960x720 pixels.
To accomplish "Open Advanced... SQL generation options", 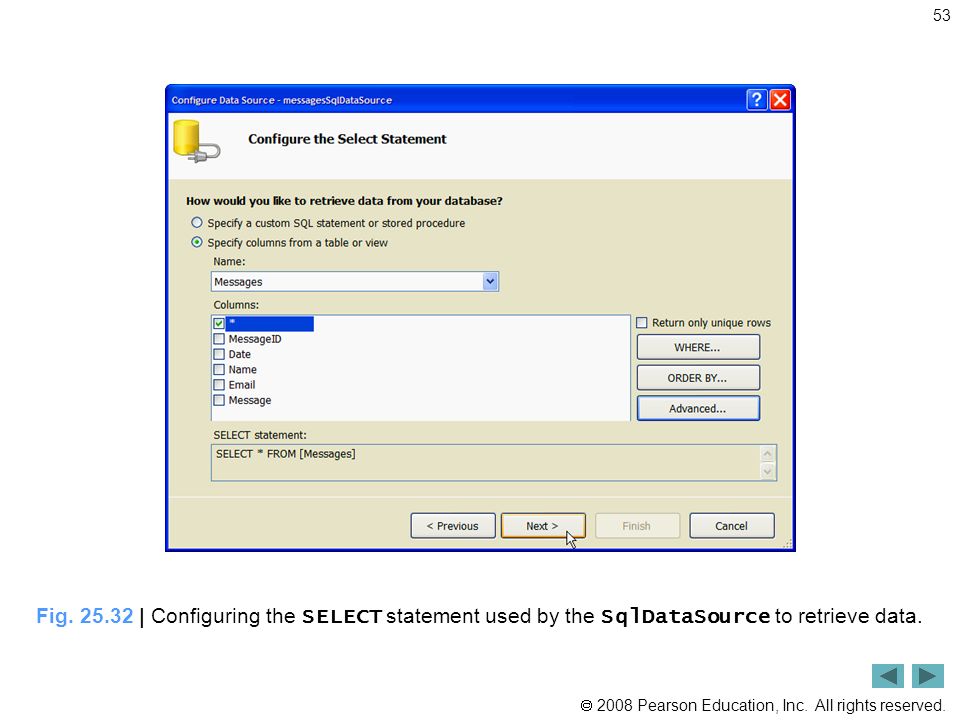I will (698, 408).
